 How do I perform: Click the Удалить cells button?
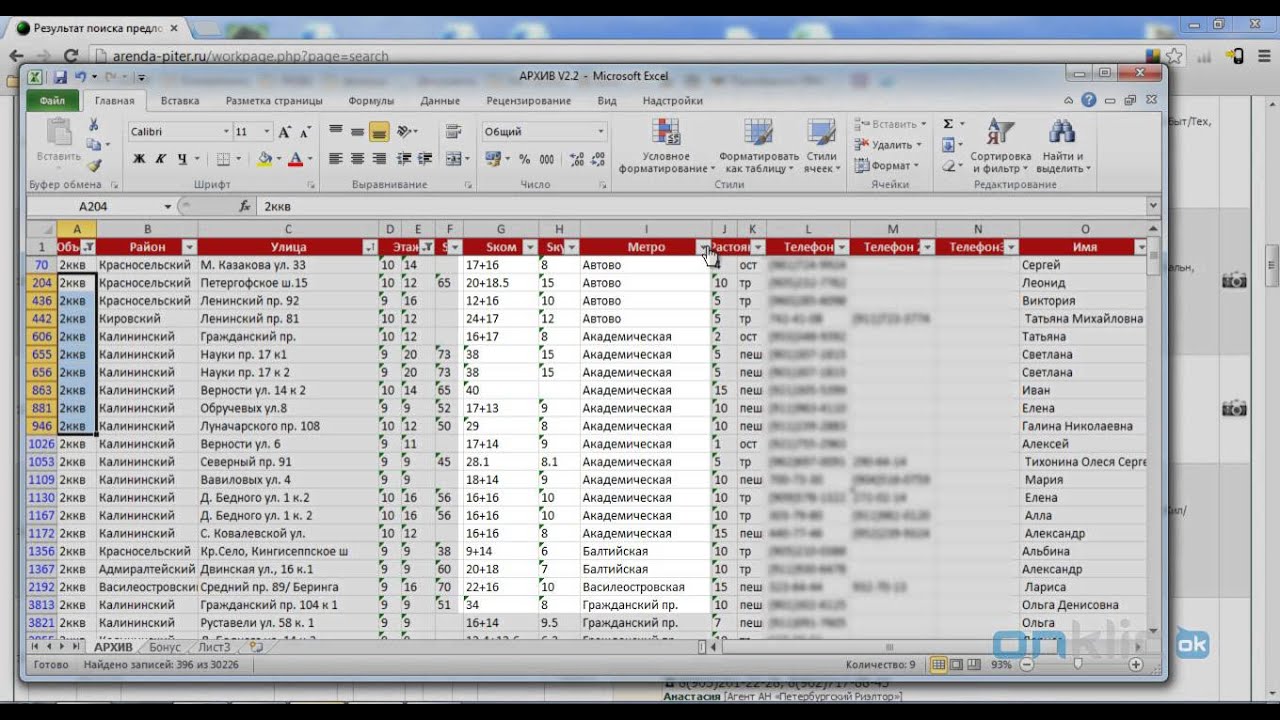(890, 145)
